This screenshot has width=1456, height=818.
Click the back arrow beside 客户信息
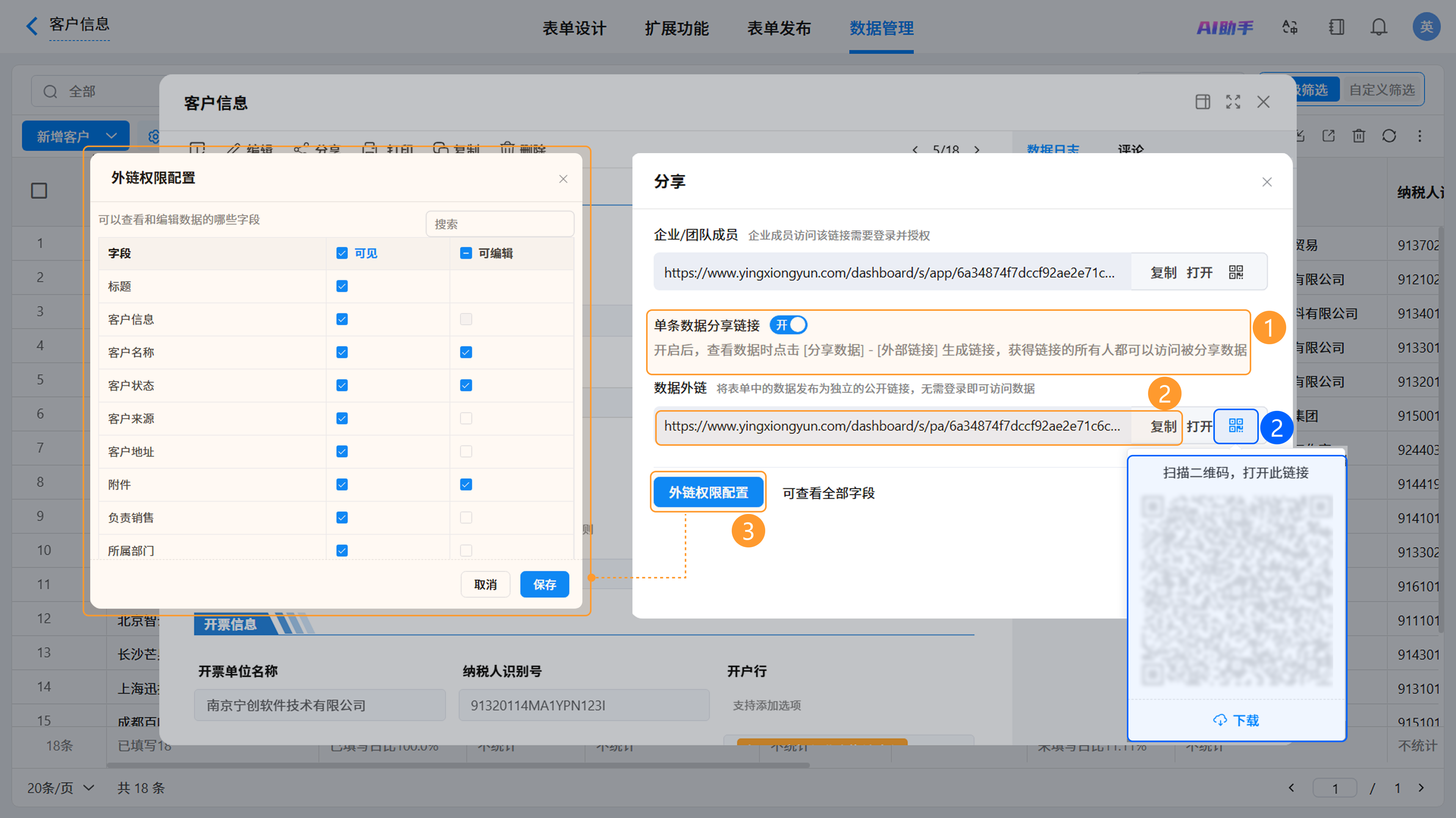pyautogui.click(x=32, y=26)
